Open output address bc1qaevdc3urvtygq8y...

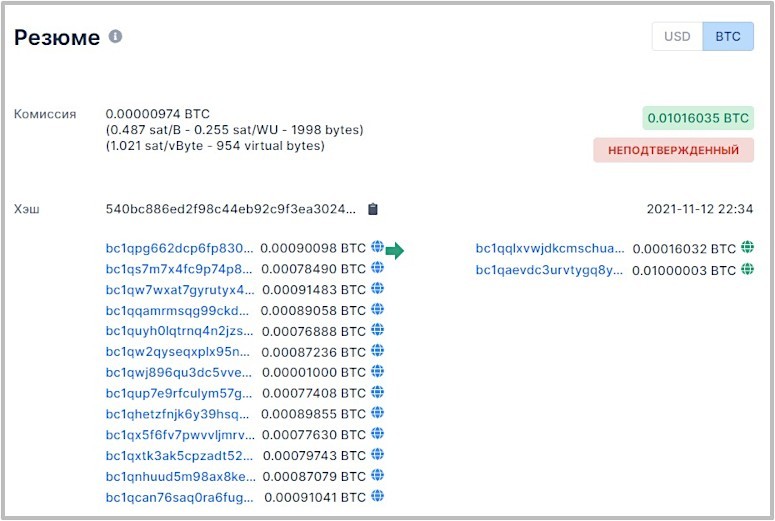coord(549,270)
